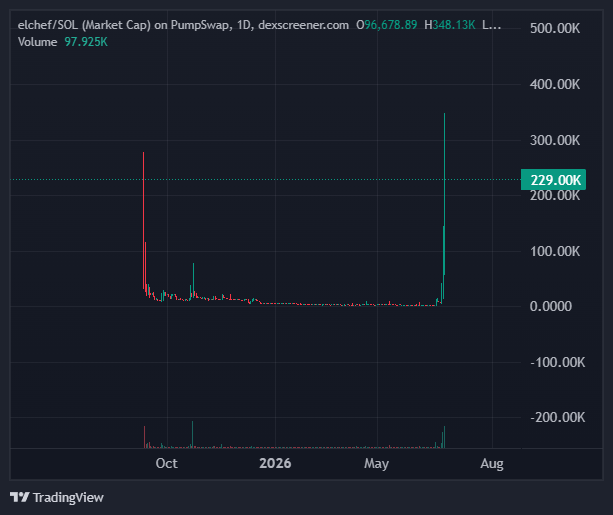Click the truncated low value L...
Screen dimensions: 613x515
click(491, 25)
